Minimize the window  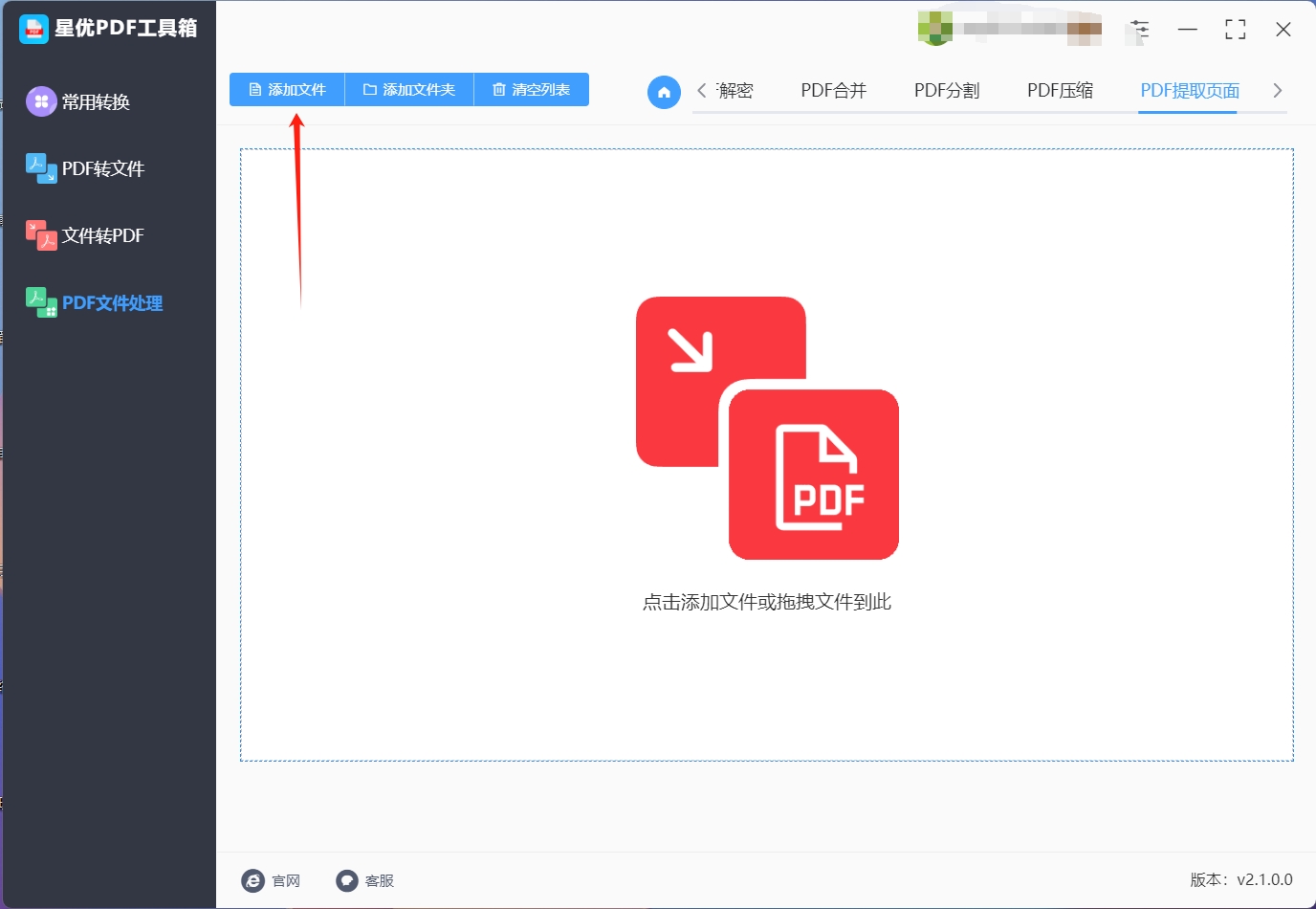pos(1188,30)
